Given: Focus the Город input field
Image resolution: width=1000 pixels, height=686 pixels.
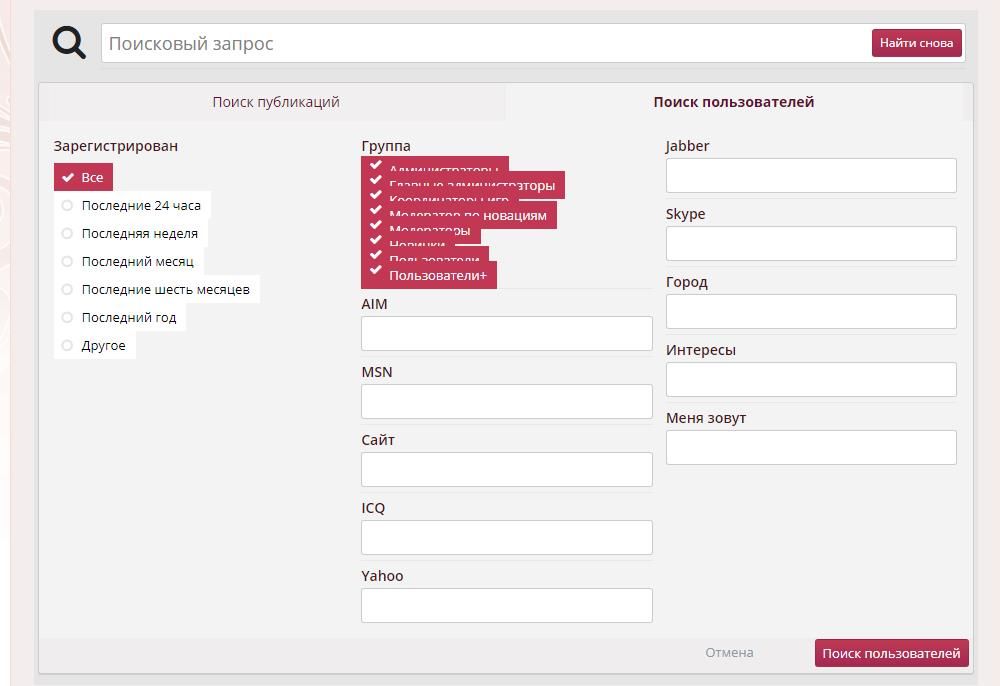Looking at the screenshot, I should pyautogui.click(x=810, y=312).
